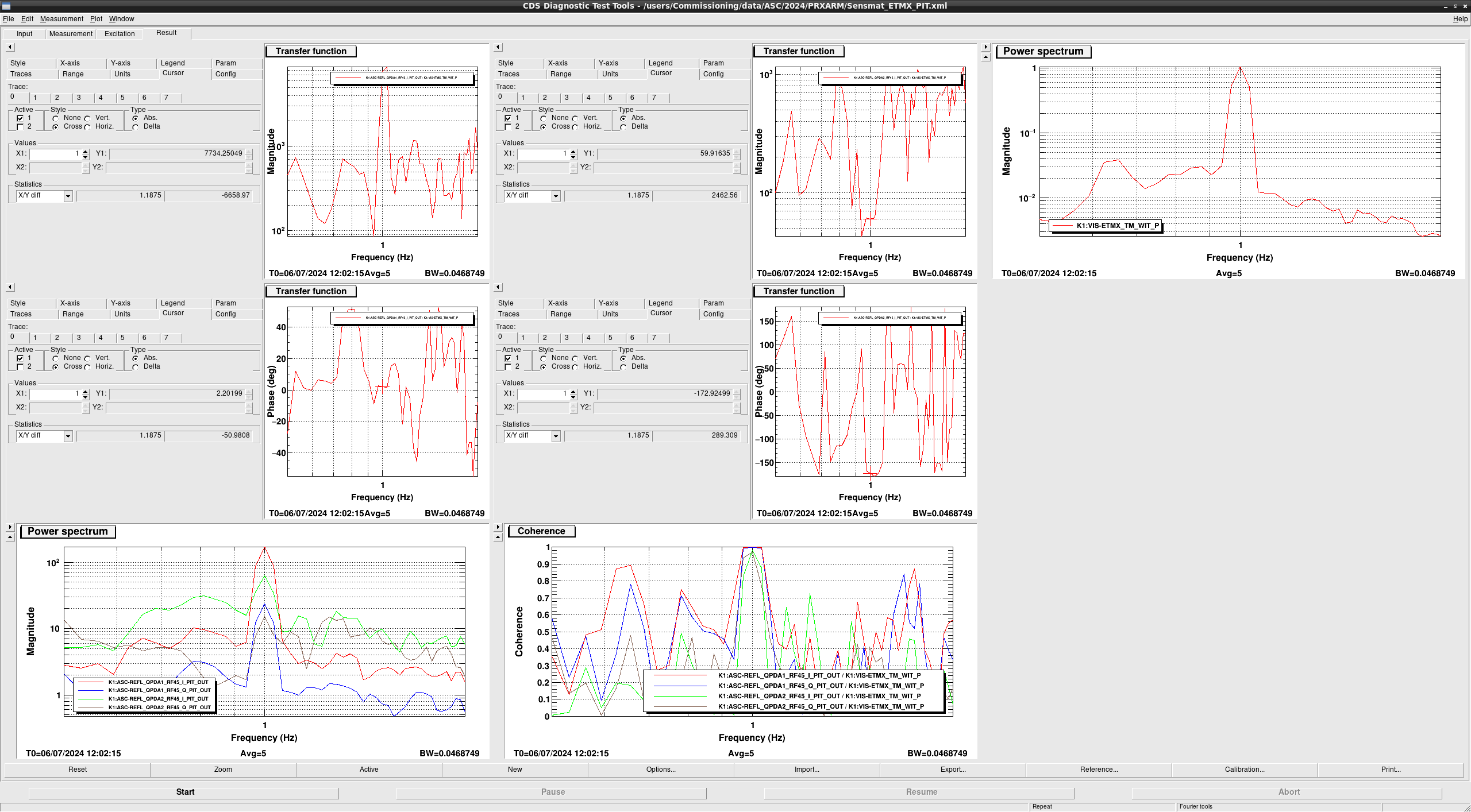Open the Options... dialog
Viewport: 1471px width, 812px height.
click(661, 770)
